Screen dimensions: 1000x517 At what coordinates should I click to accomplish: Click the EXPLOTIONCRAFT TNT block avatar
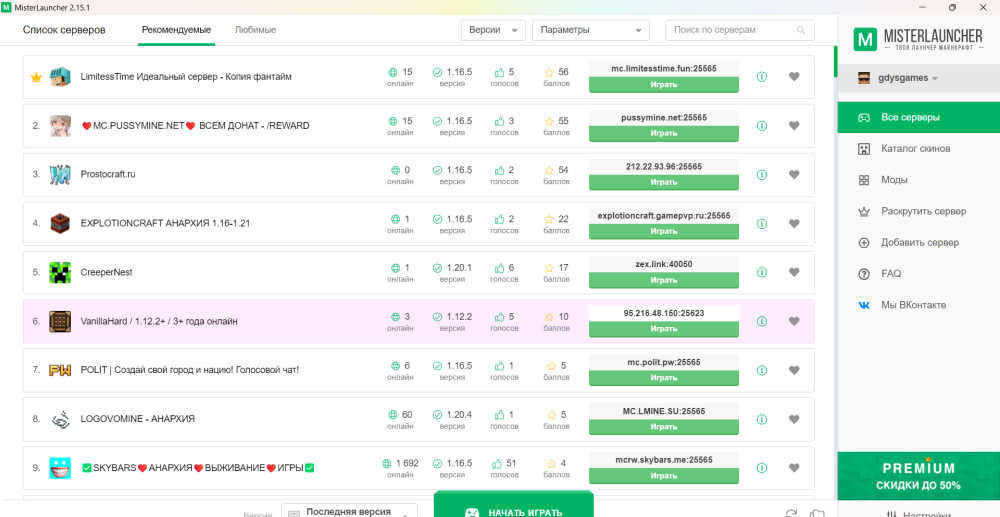(x=60, y=224)
